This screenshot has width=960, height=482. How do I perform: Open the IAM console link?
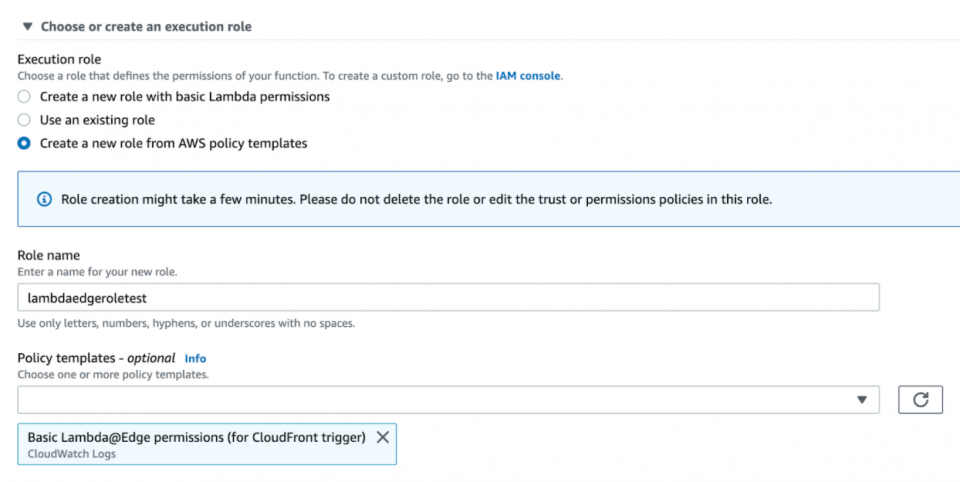[528, 76]
